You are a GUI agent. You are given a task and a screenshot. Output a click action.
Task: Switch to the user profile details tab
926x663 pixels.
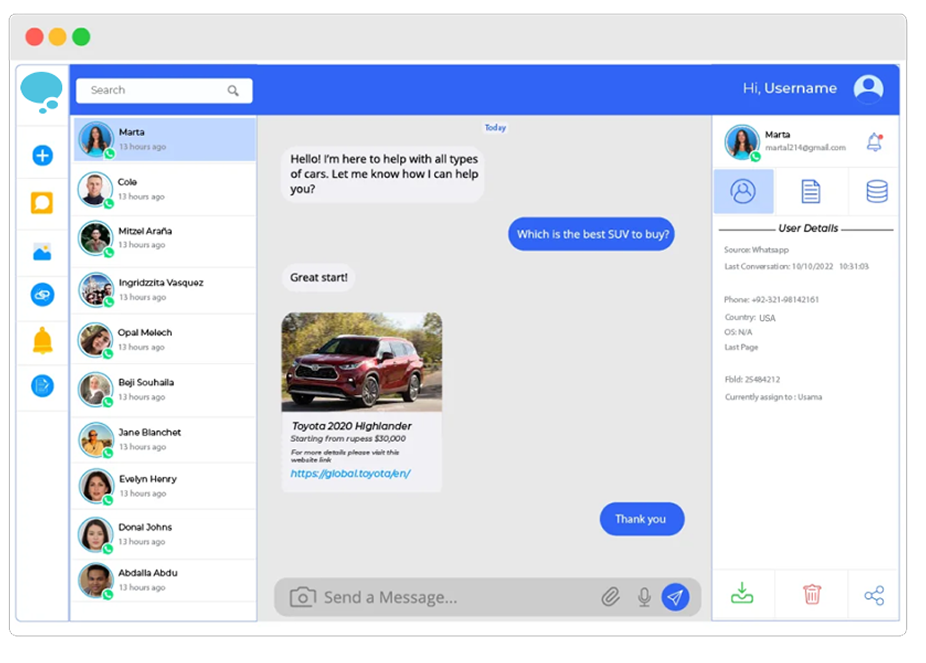click(x=743, y=192)
